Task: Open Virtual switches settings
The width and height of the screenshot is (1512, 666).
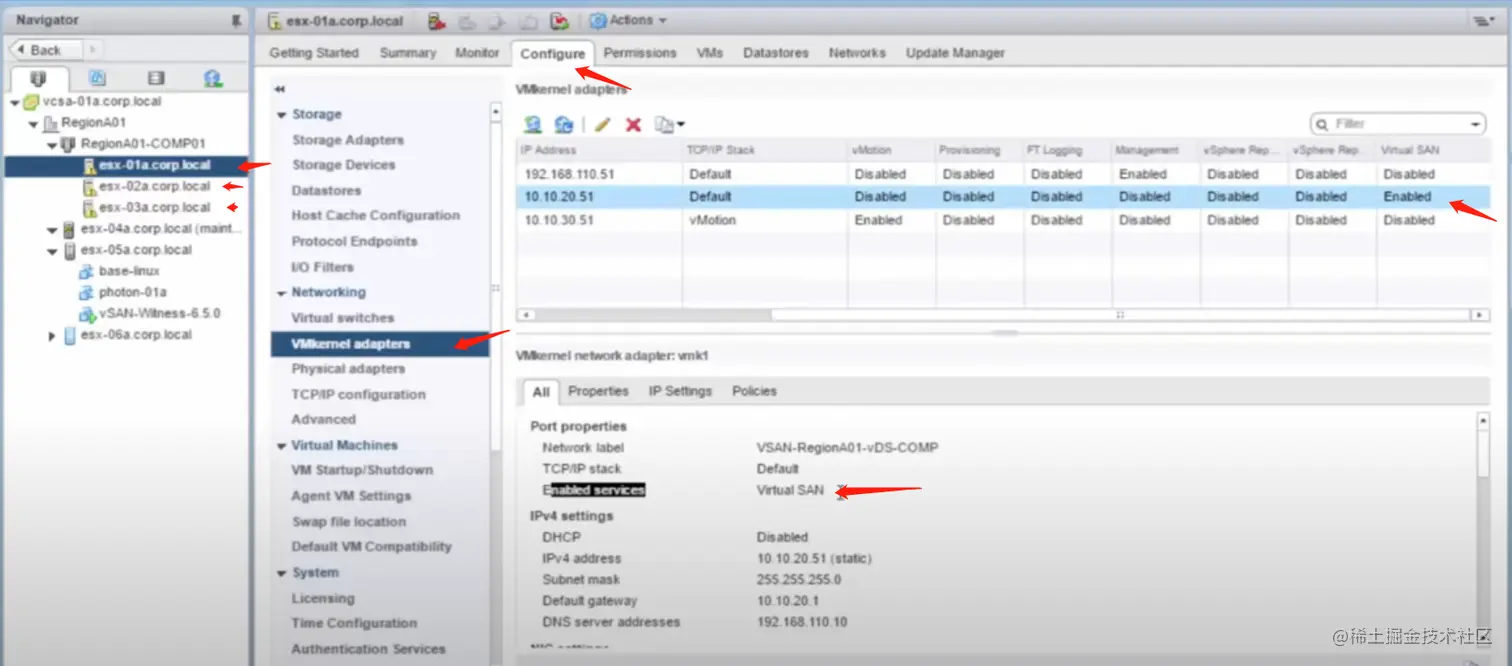Action: [343, 318]
